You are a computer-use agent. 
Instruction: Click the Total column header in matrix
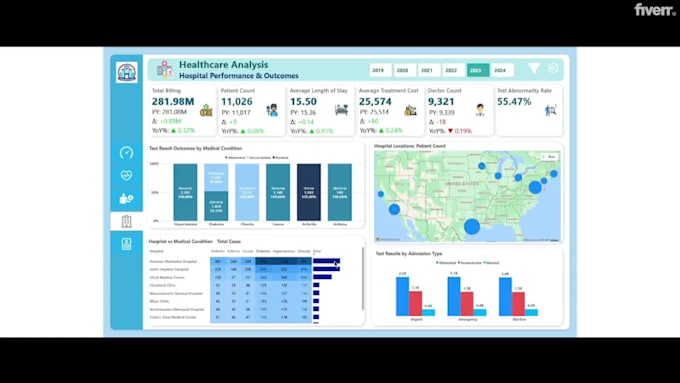tap(317, 251)
